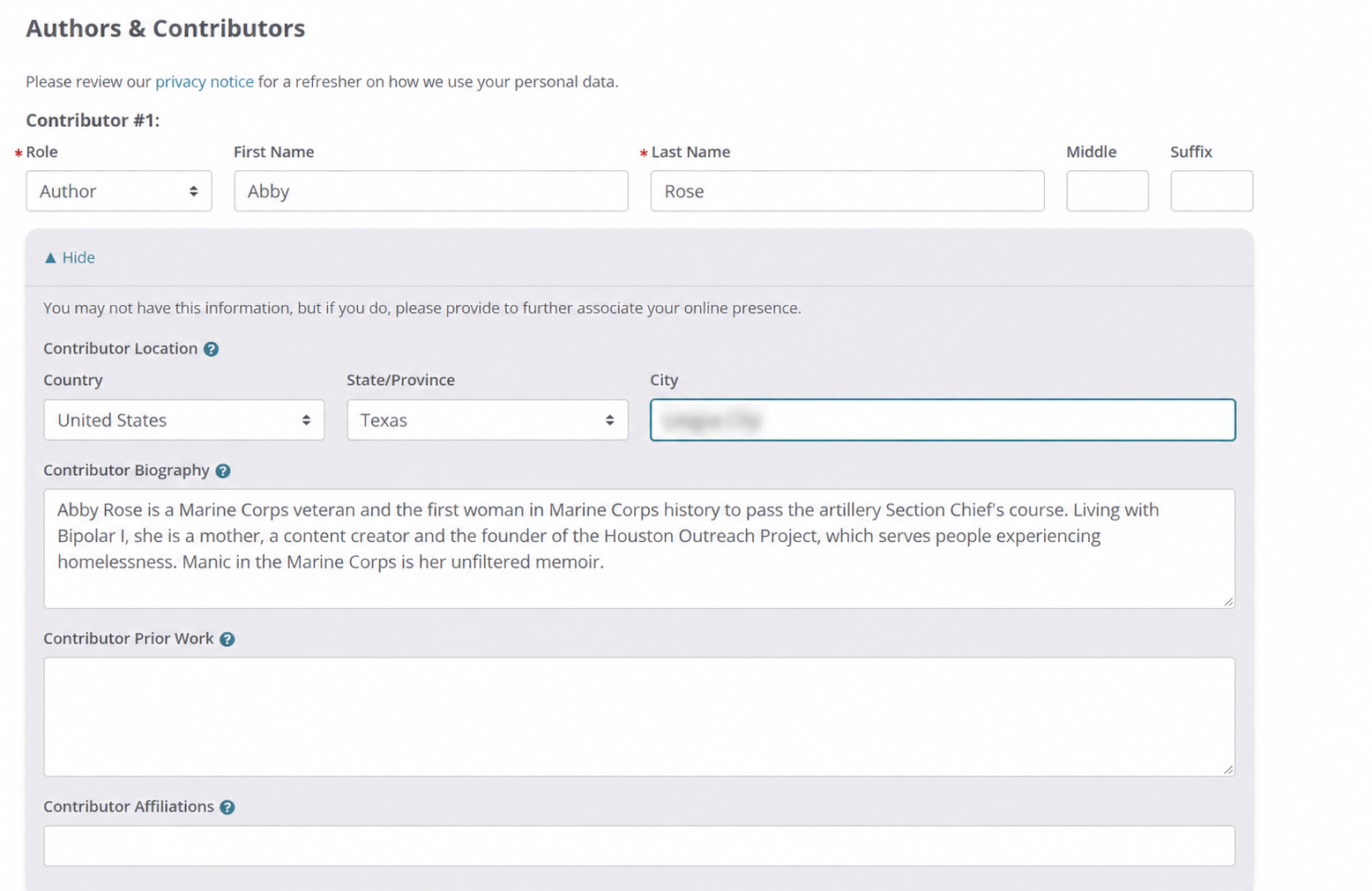Click the Contributor #1 label

(x=93, y=121)
